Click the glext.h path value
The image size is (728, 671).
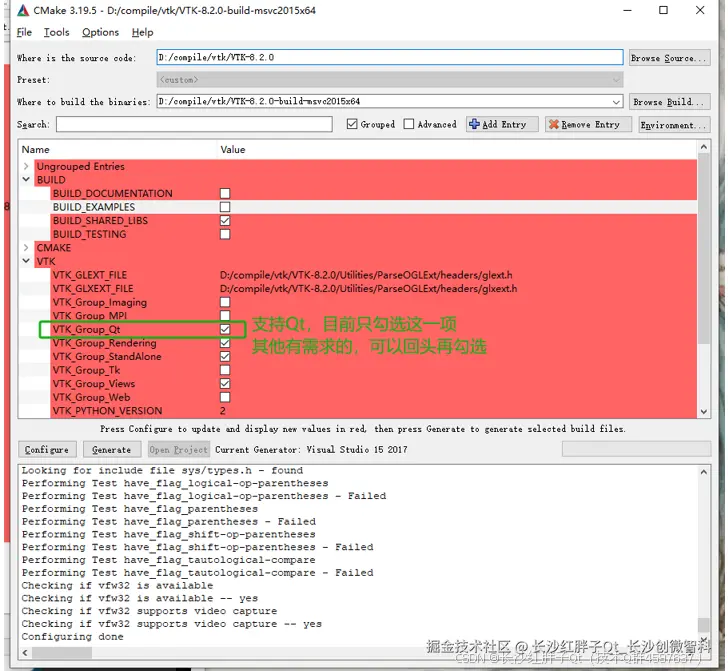point(366,275)
